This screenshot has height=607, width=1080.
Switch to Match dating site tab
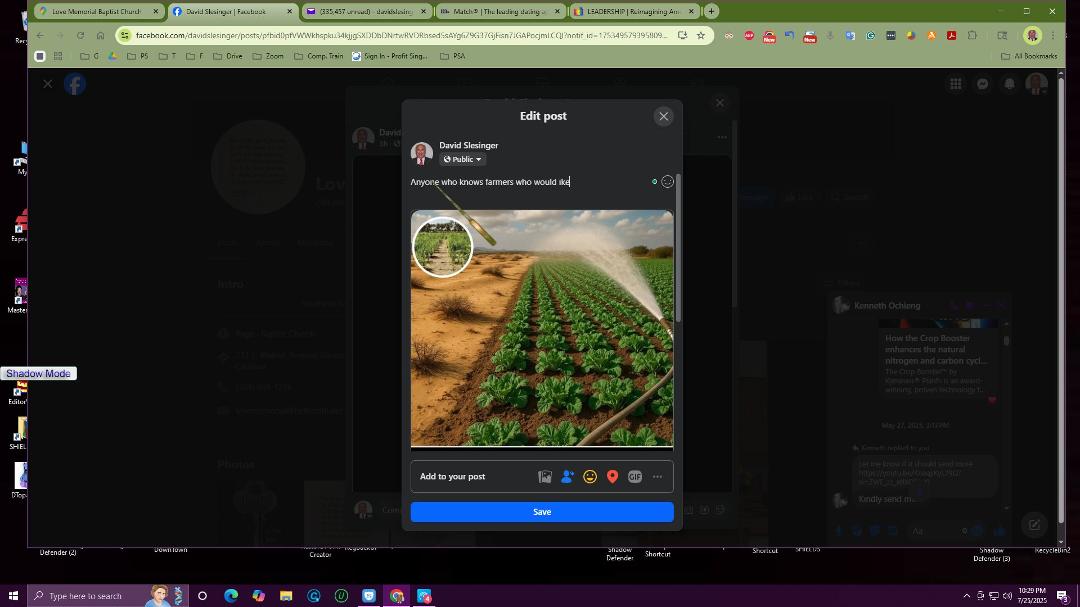501,12
